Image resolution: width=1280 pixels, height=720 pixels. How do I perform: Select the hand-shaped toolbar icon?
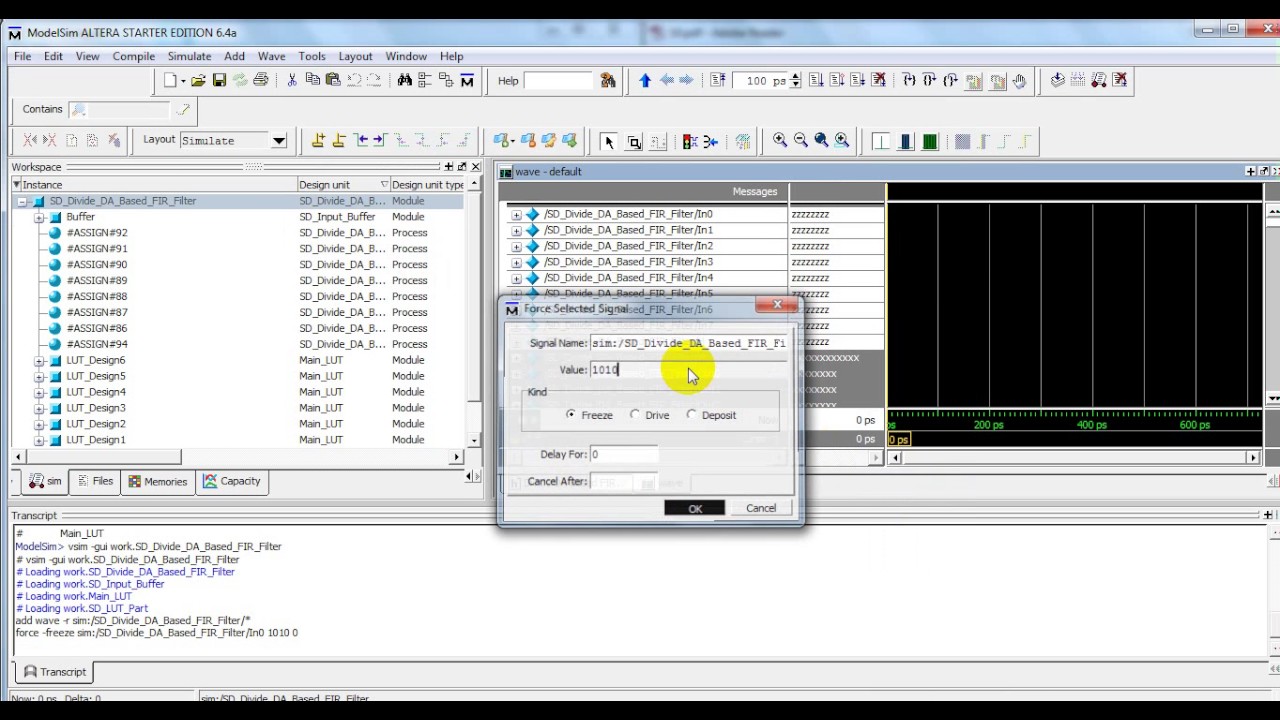click(x=1019, y=81)
